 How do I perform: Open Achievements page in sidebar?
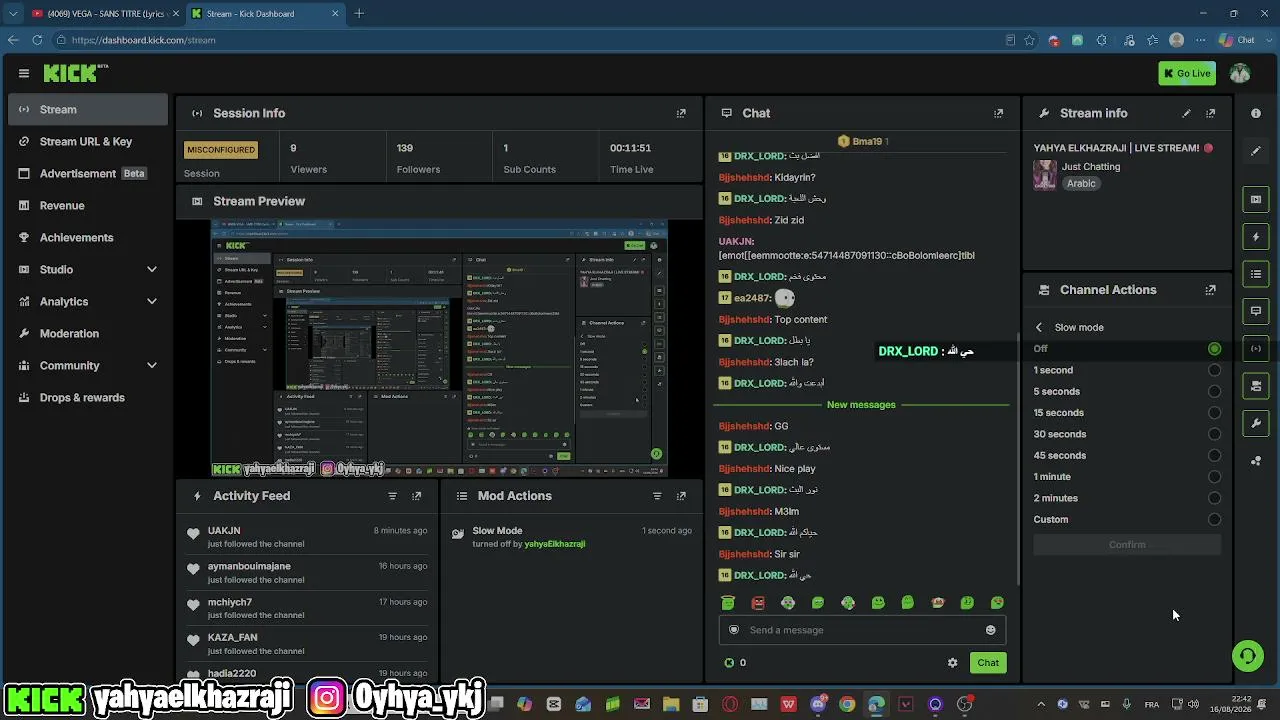coord(88,238)
